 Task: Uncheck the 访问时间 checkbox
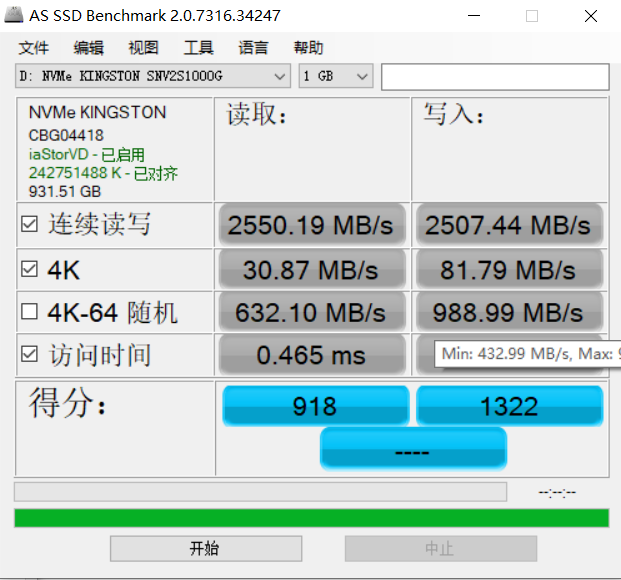pos(30,354)
